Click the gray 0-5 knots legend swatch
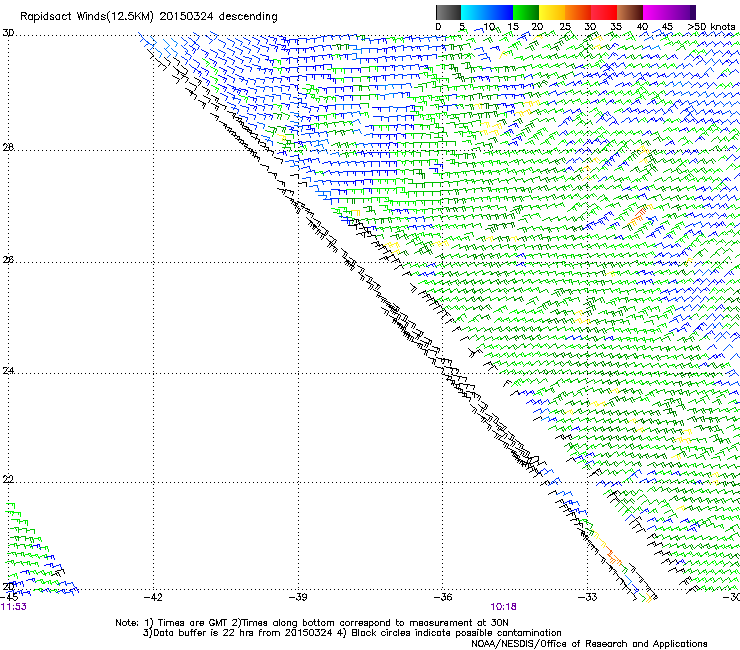 (x=448, y=12)
